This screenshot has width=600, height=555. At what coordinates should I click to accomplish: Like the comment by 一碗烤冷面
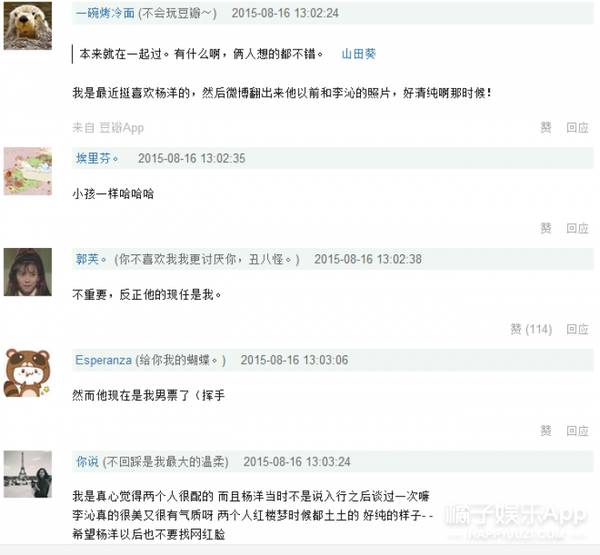(x=546, y=127)
